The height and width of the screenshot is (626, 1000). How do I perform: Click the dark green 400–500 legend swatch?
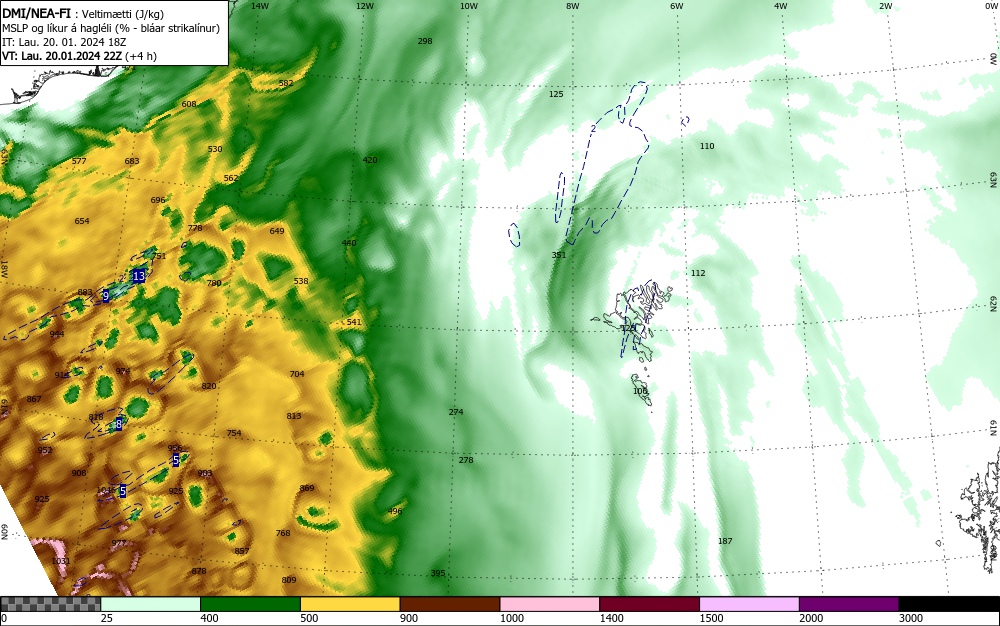[250, 604]
